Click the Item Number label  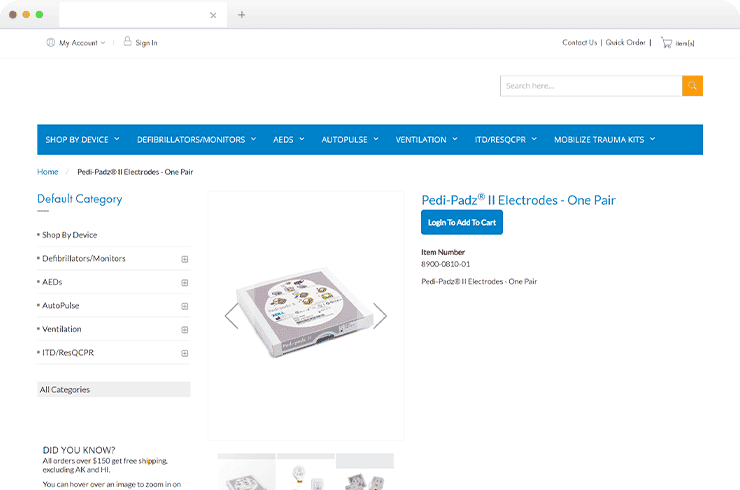click(443, 253)
